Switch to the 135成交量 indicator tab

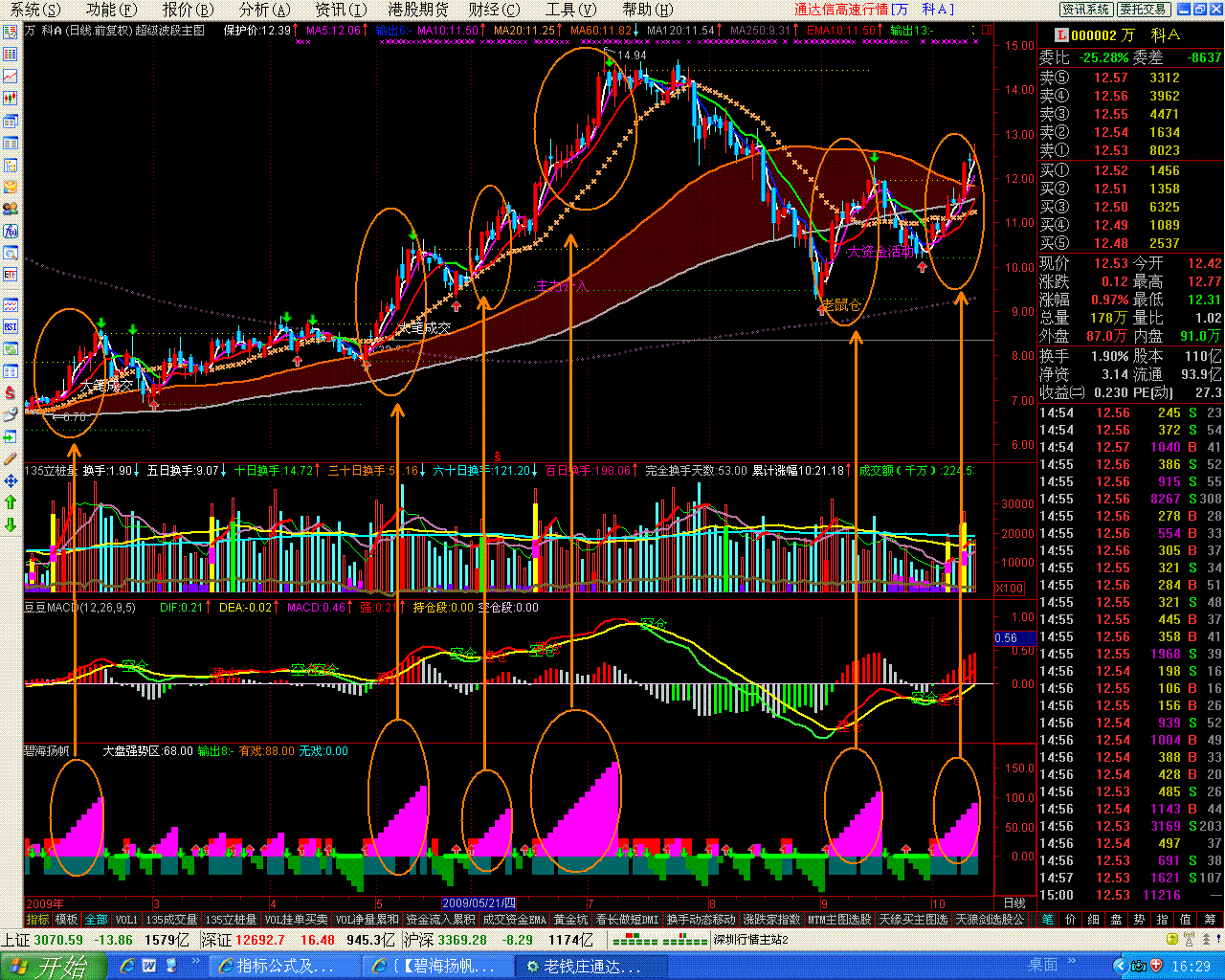coord(172,920)
